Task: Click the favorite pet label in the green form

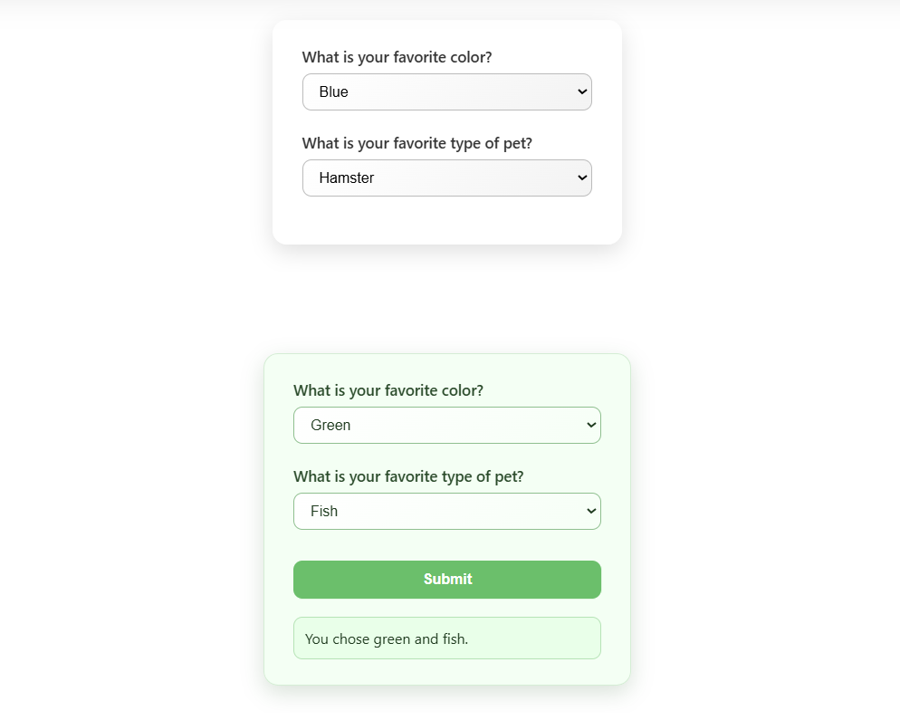Action: click(408, 476)
